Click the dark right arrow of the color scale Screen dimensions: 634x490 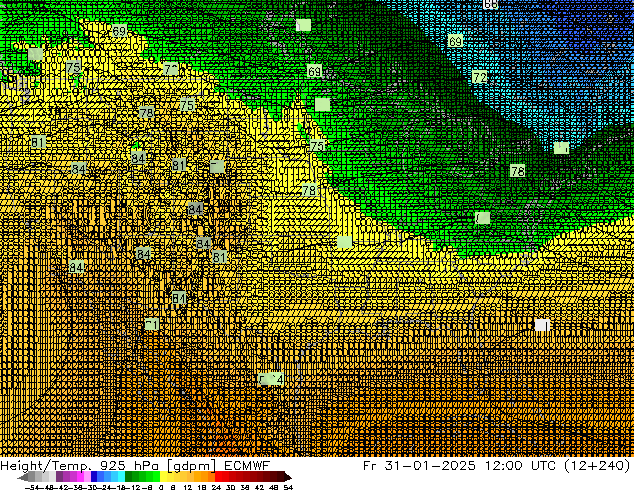[288, 477]
